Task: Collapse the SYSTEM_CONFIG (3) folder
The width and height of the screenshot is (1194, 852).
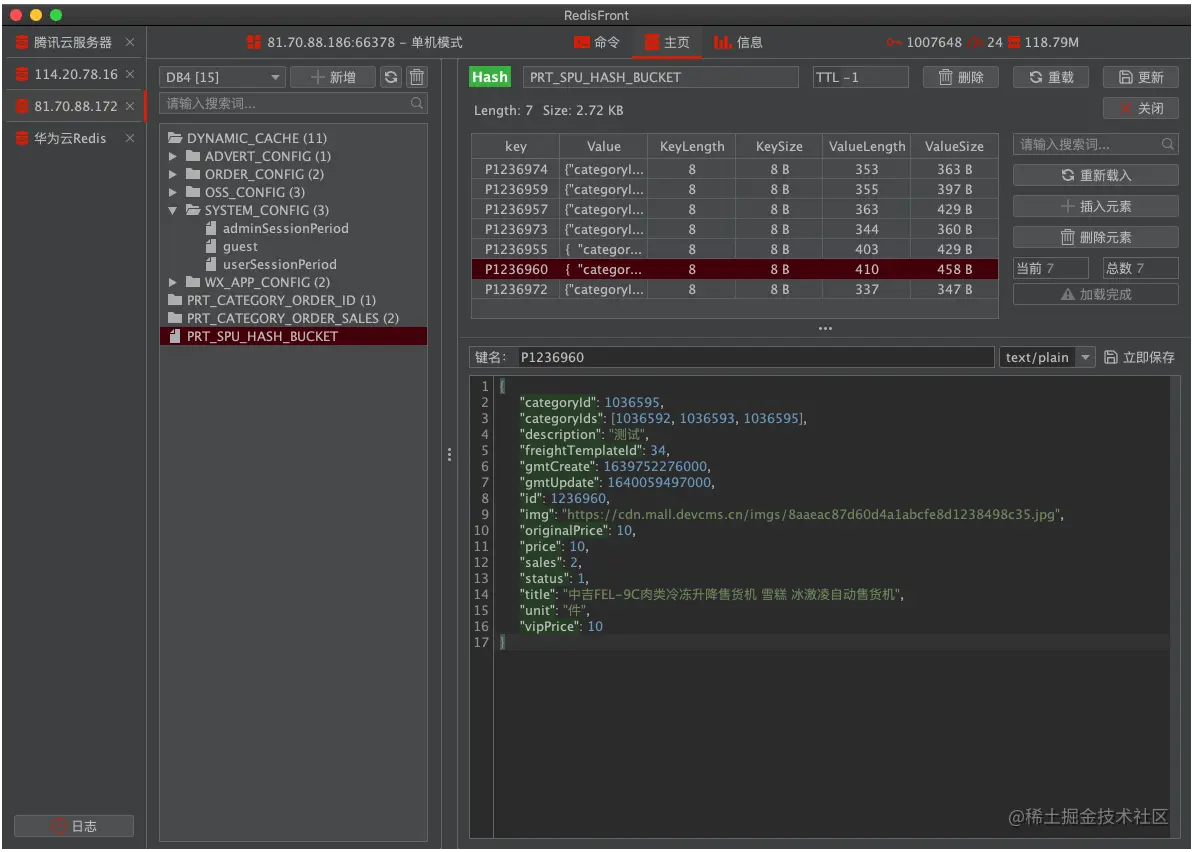Action: tap(173, 210)
